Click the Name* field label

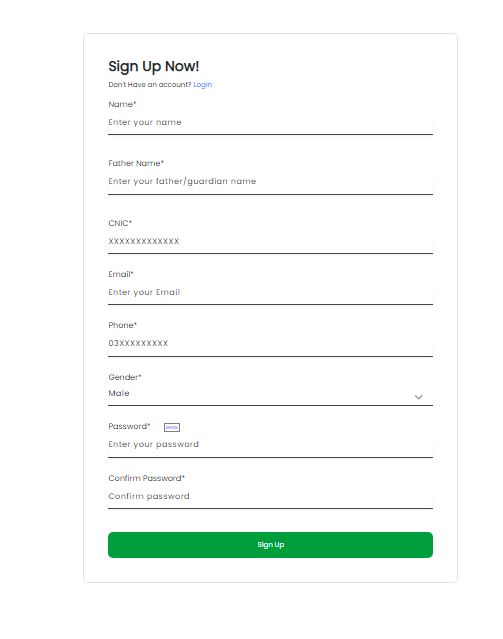click(122, 104)
